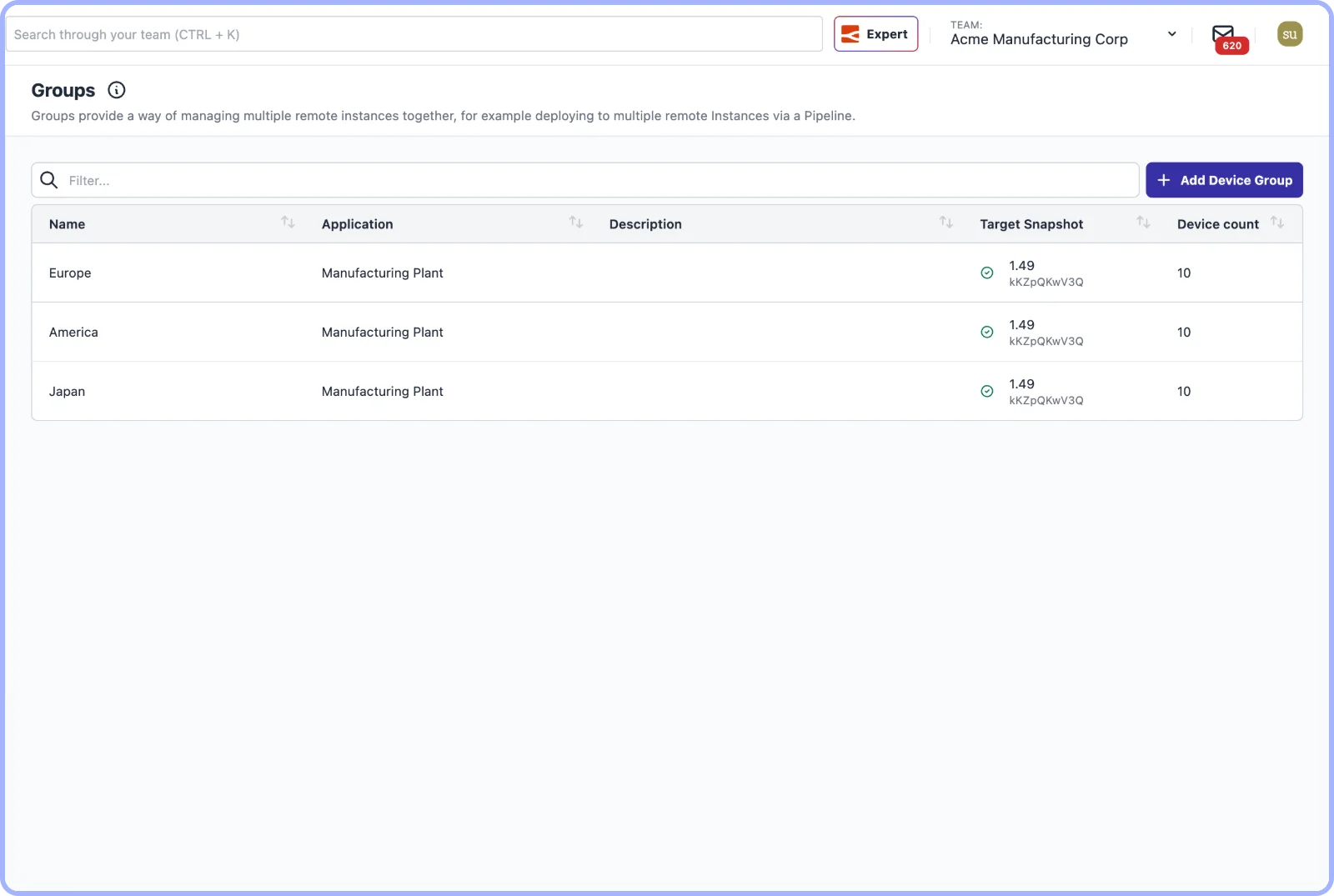Sort by Target Snapshot column arrows

1144,223
